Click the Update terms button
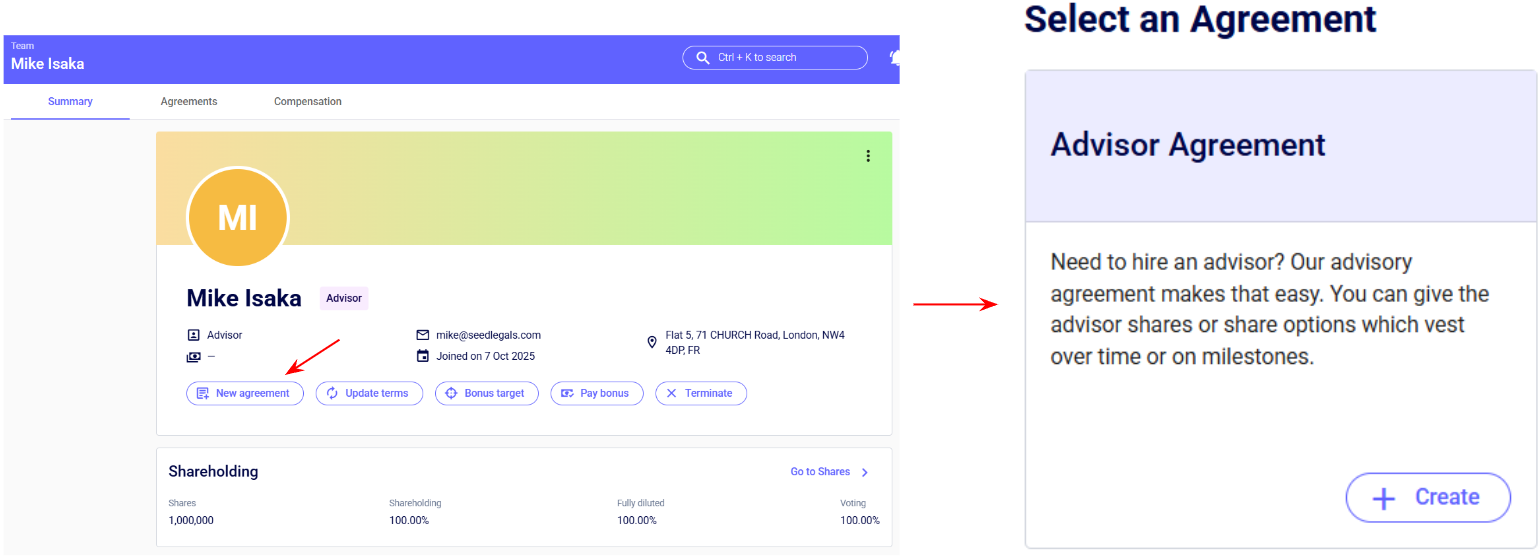 click(369, 394)
